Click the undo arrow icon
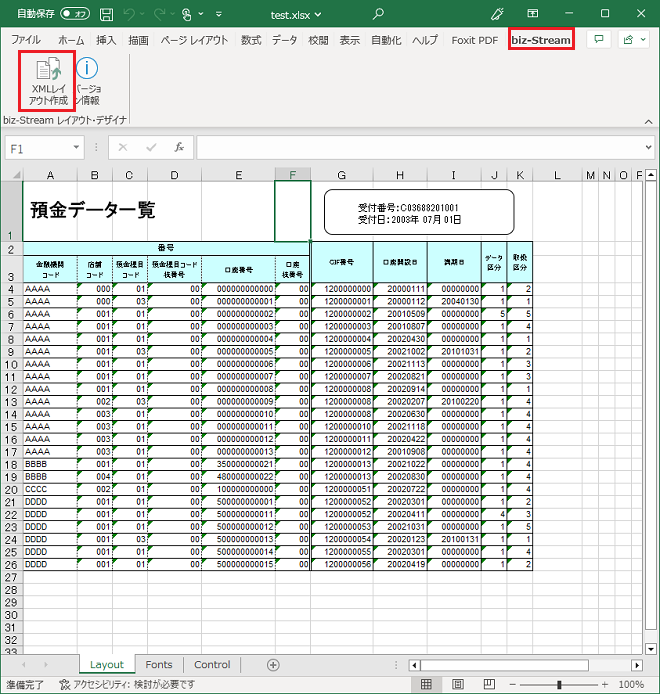This screenshot has width=660, height=694. pyautogui.click(x=129, y=15)
